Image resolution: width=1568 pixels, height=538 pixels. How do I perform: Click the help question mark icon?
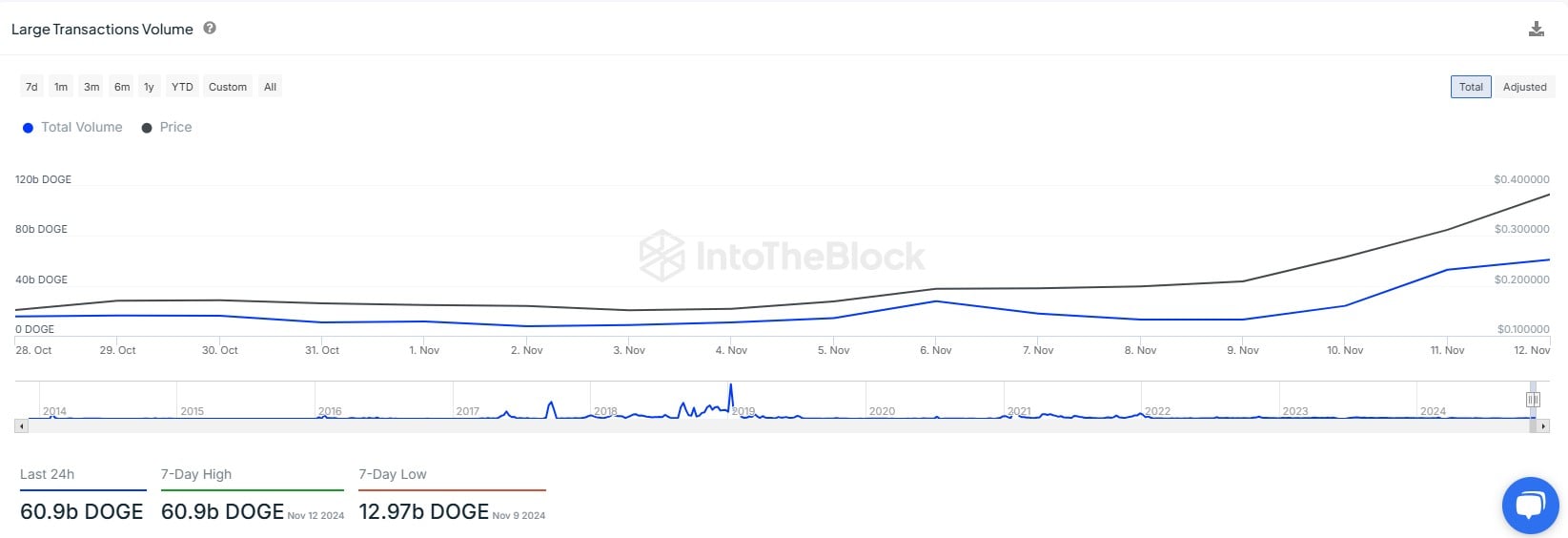(x=210, y=29)
